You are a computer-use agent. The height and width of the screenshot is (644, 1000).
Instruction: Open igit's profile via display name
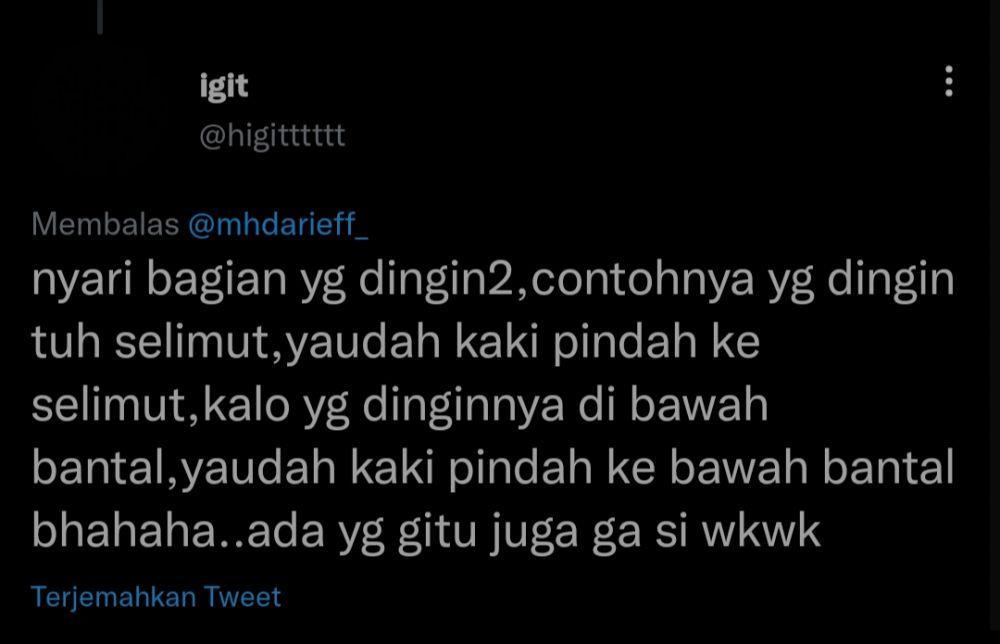coord(224,86)
